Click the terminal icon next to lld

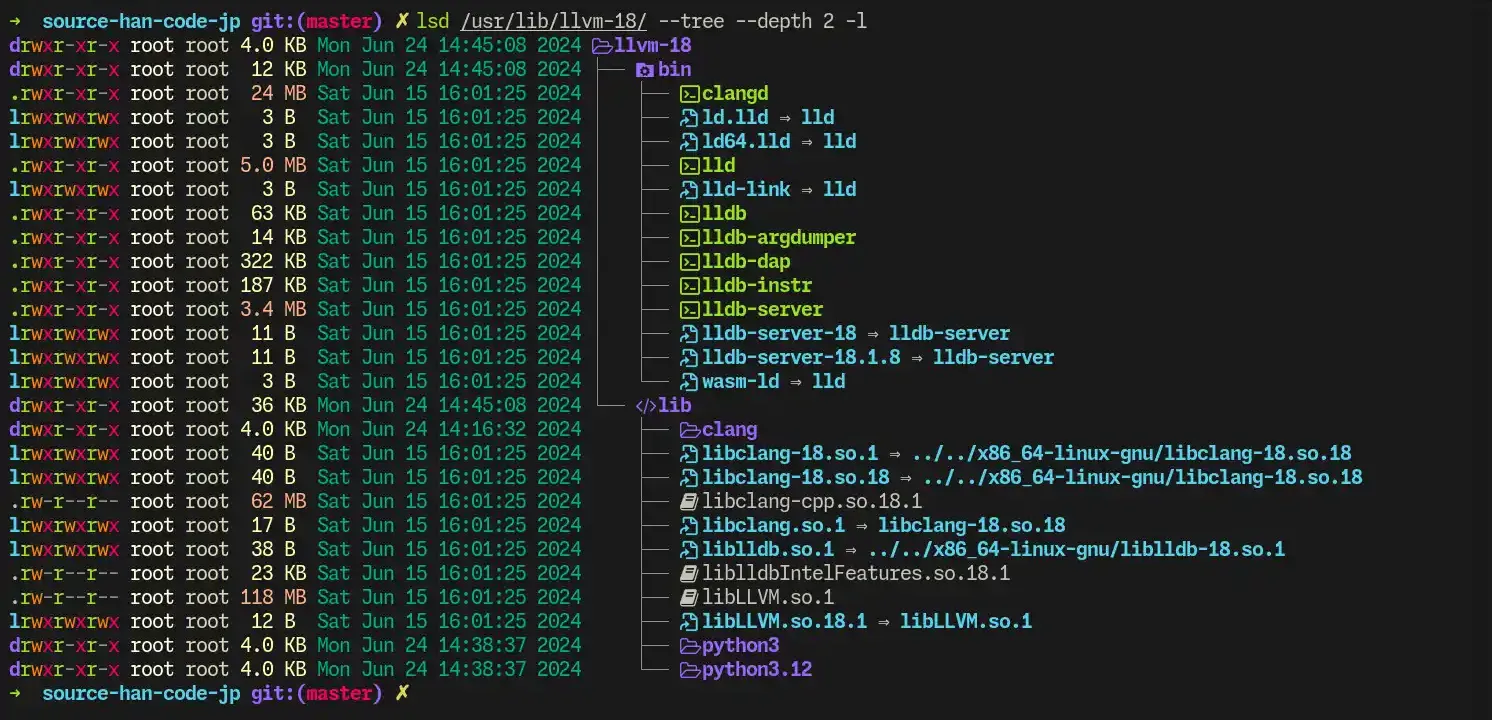point(689,165)
